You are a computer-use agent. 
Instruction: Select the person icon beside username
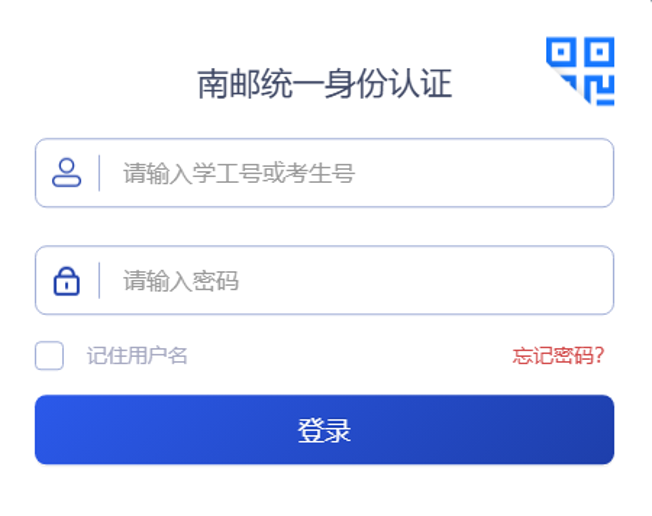tap(66, 173)
